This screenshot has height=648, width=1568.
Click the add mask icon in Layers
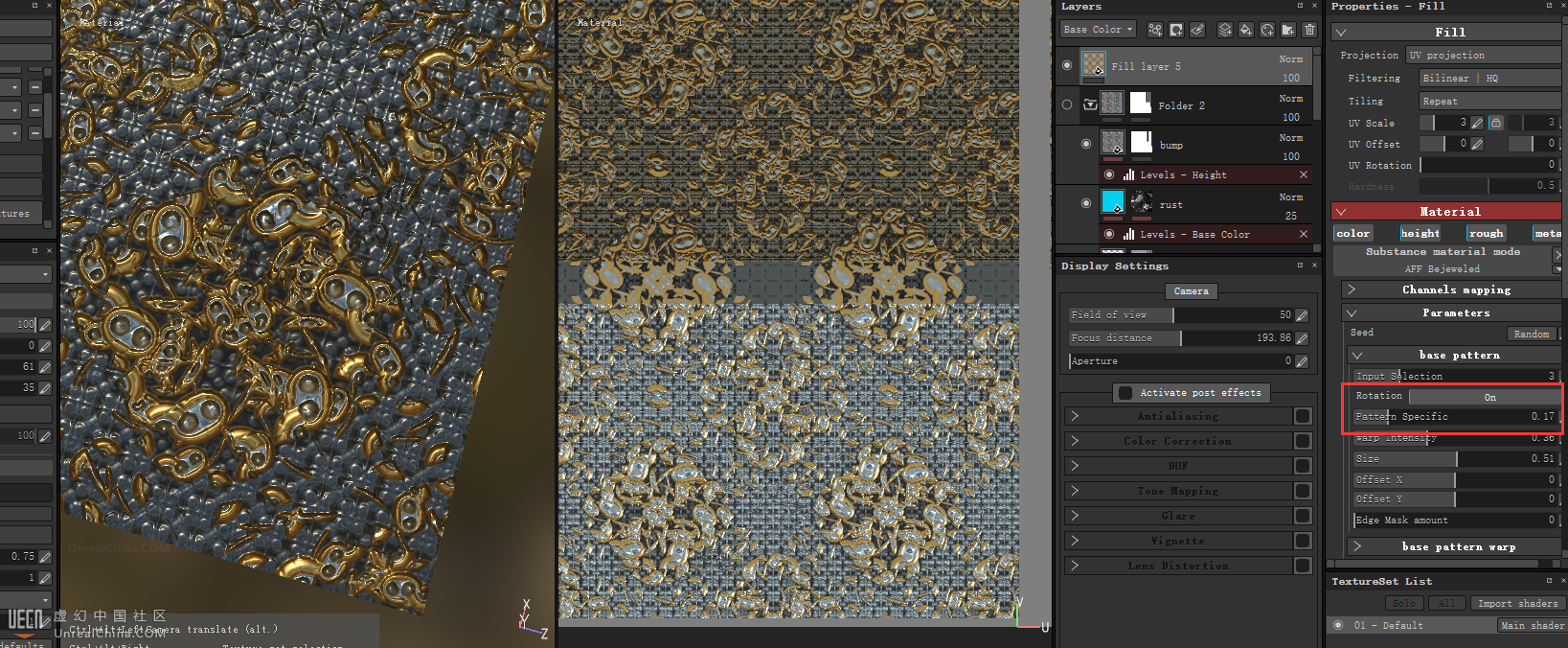tap(1176, 30)
